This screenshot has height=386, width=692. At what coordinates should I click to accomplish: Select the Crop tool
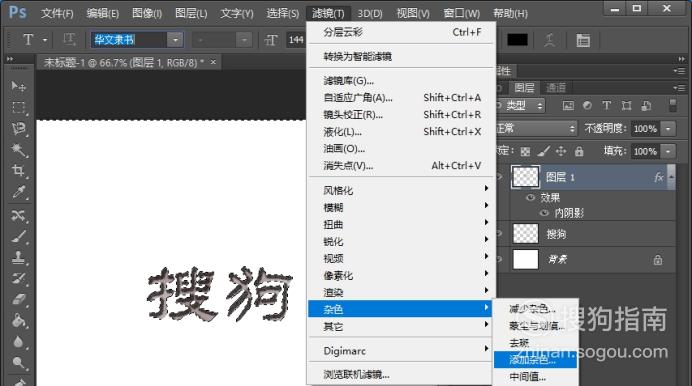(18, 171)
